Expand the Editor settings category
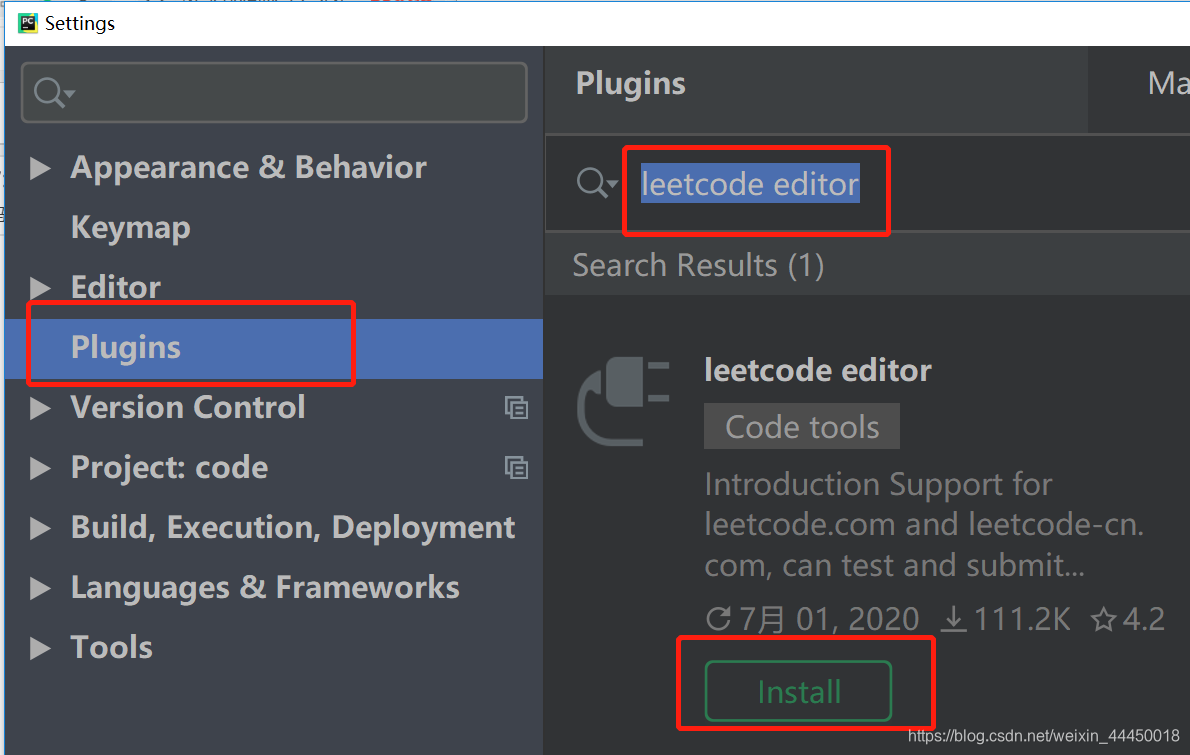Screen dimensions: 1190x755 click(x=40, y=287)
